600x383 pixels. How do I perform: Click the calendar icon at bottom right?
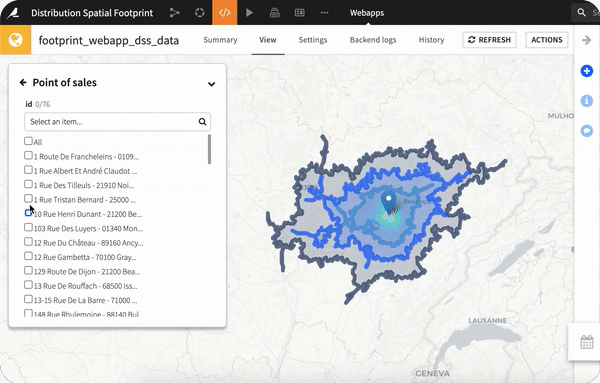tap(587, 342)
